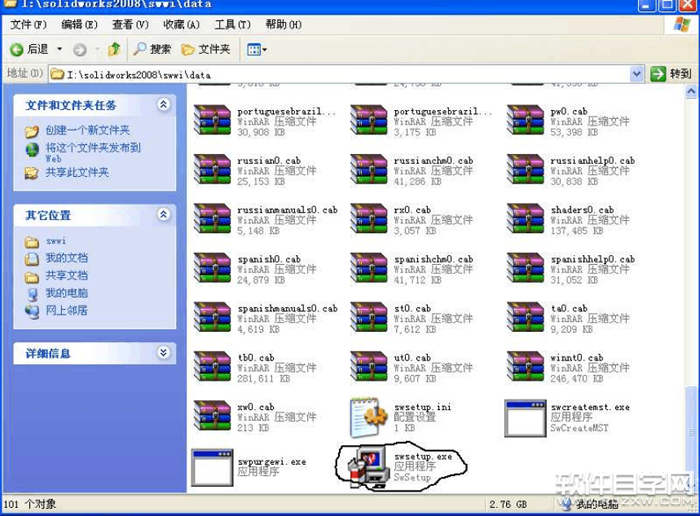Screen dimensions: 700x516
Task: Expand the 详细信息 panel
Action: (x=163, y=353)
